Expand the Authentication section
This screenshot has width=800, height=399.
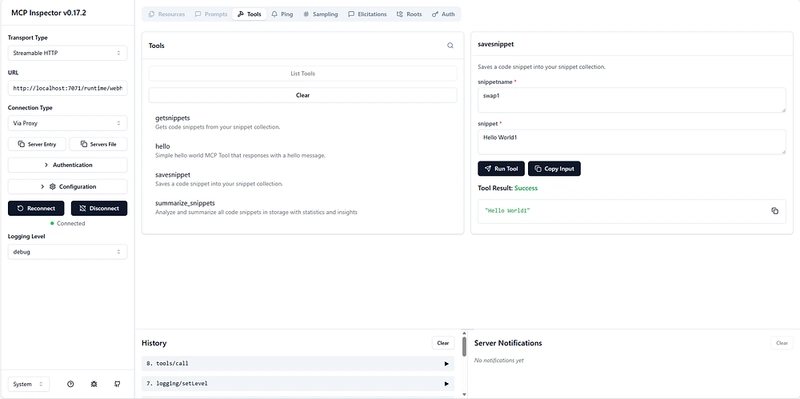point(67,165)
